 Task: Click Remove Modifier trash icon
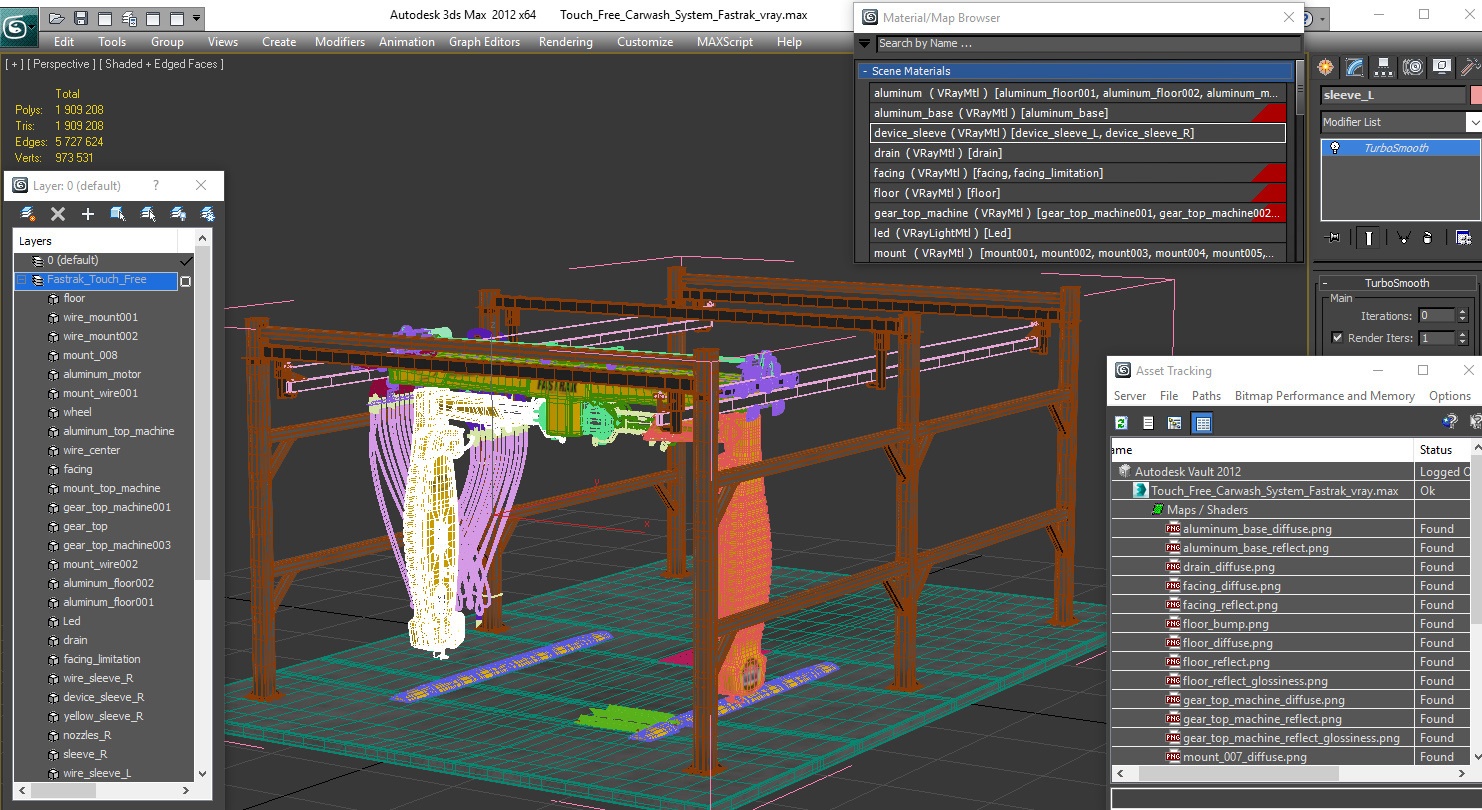(1428, 238)
